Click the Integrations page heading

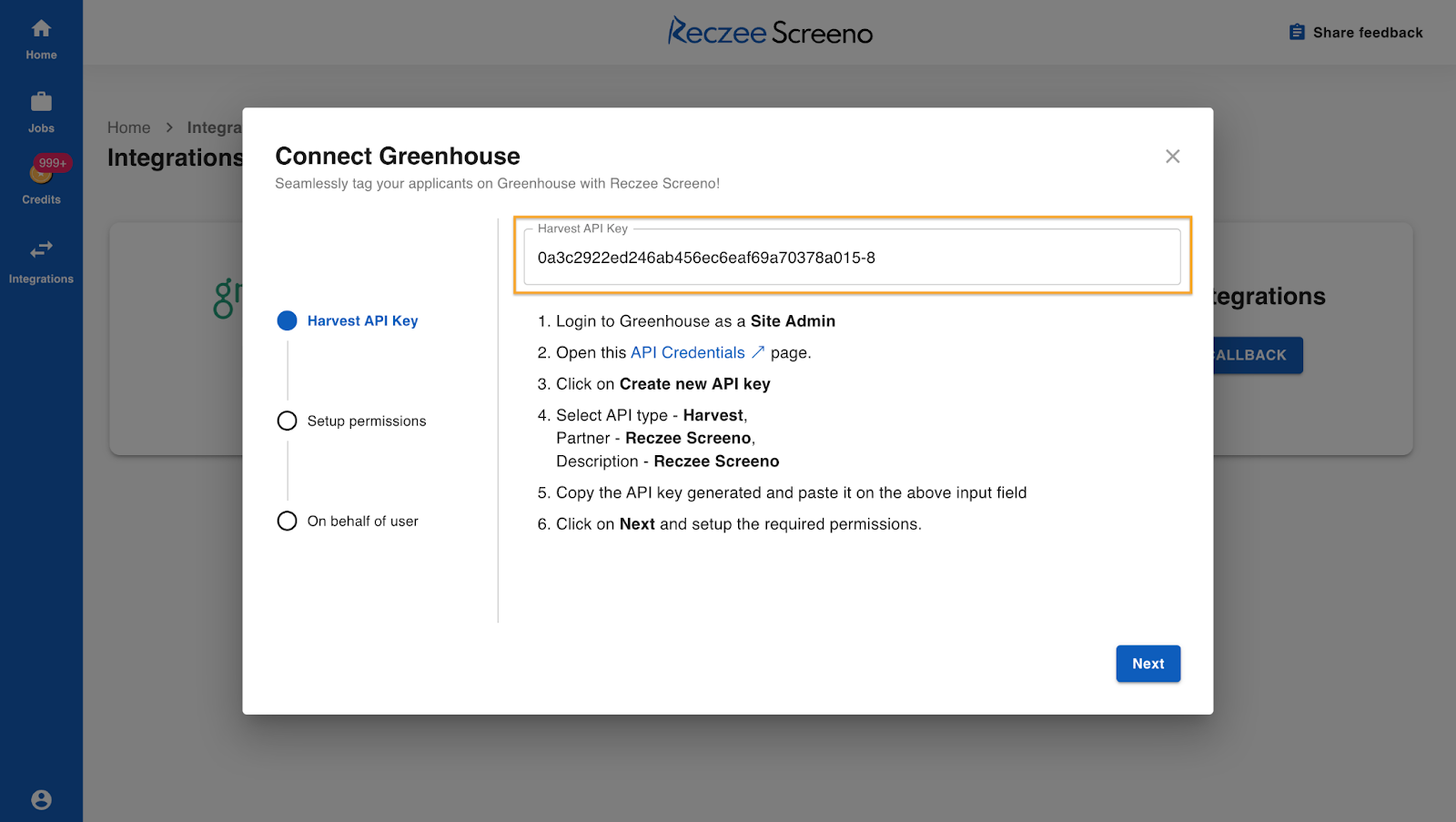[175, 157]
